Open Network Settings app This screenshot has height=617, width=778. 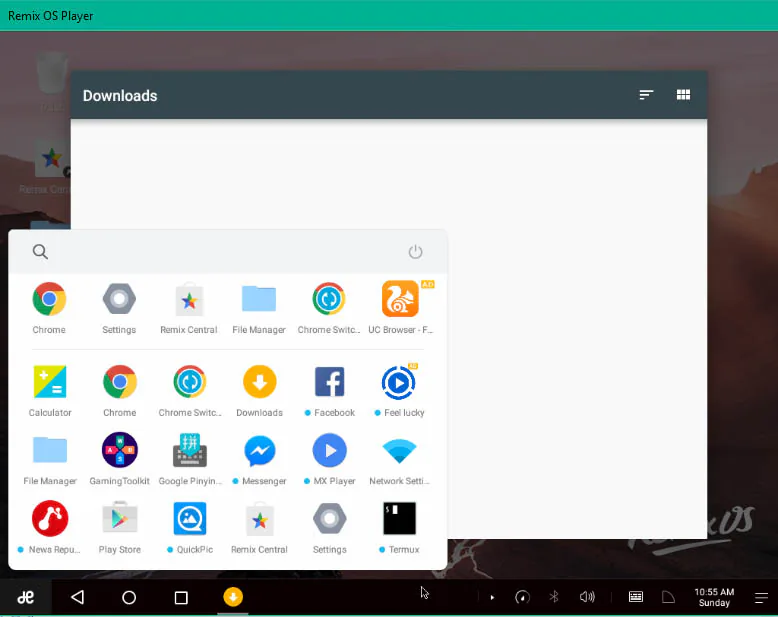[x=399, y=451]
